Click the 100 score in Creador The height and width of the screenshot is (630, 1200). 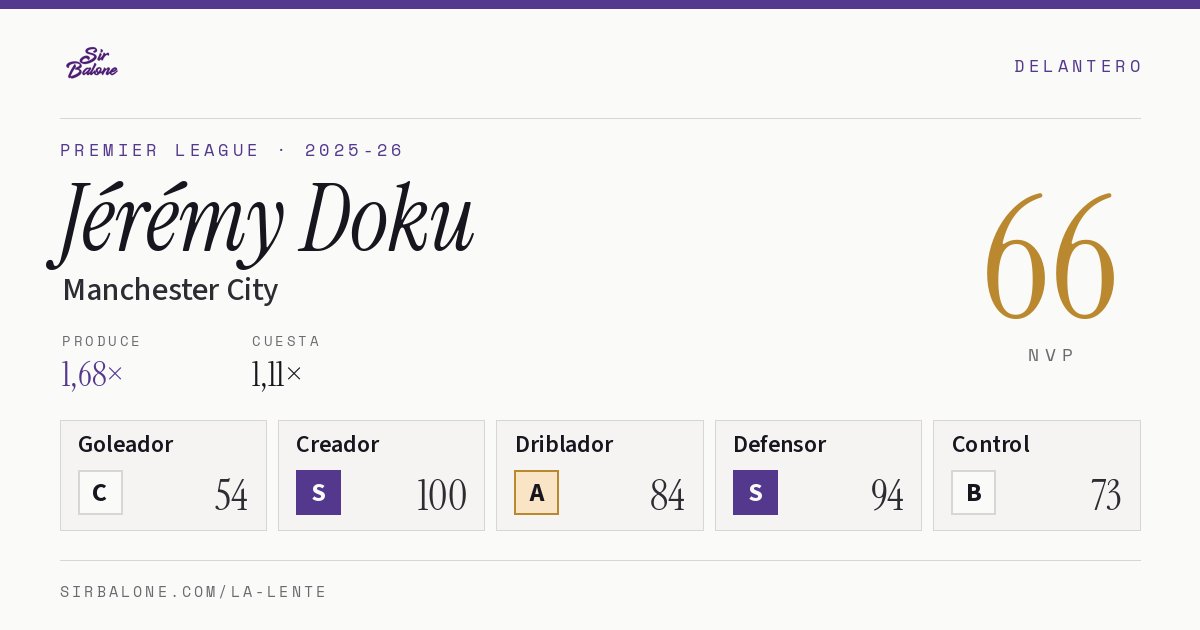(x=441, y=495)
